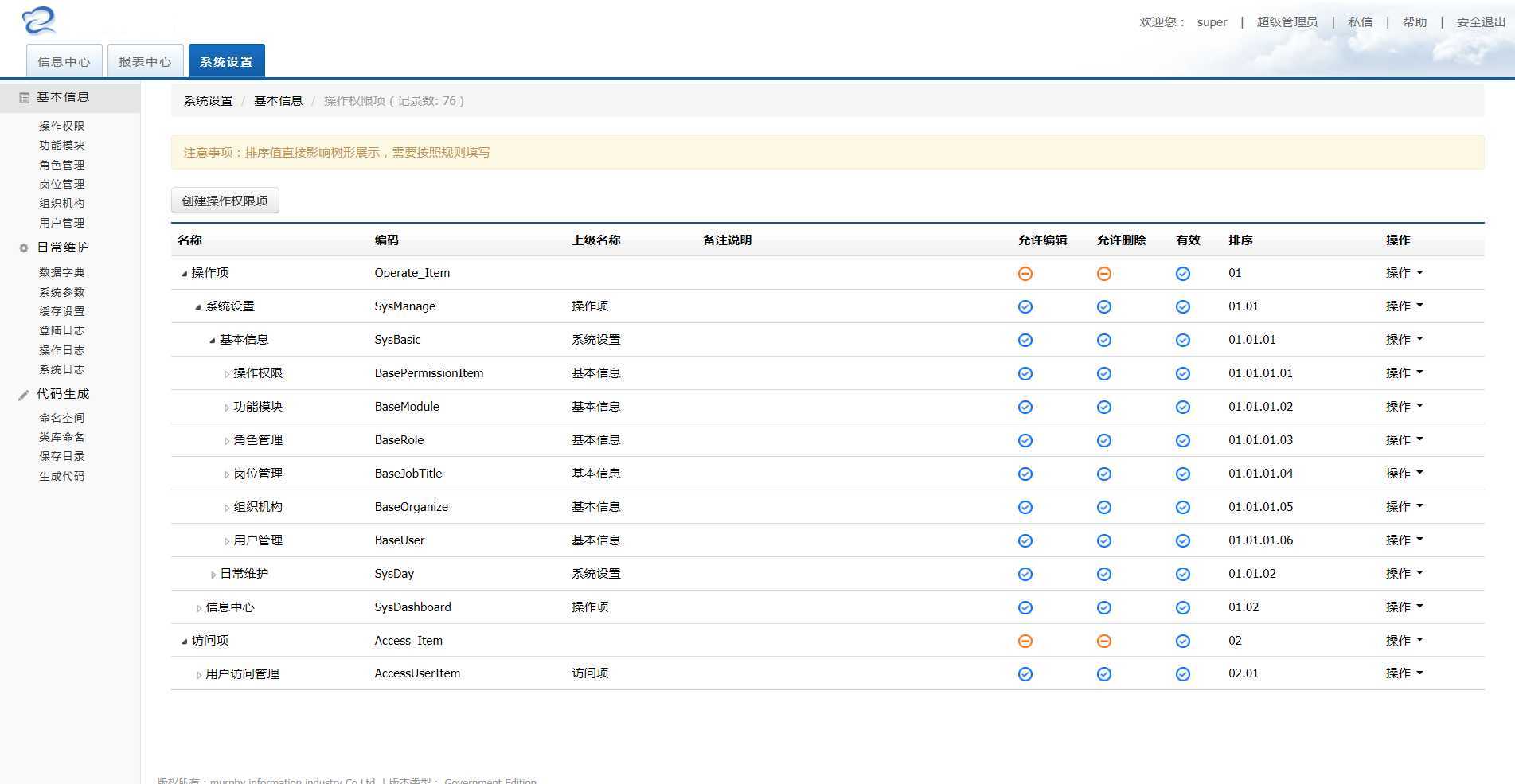
Task: Click 允许编辑 icon in Access_Item row
Action: click(1025, 642)
